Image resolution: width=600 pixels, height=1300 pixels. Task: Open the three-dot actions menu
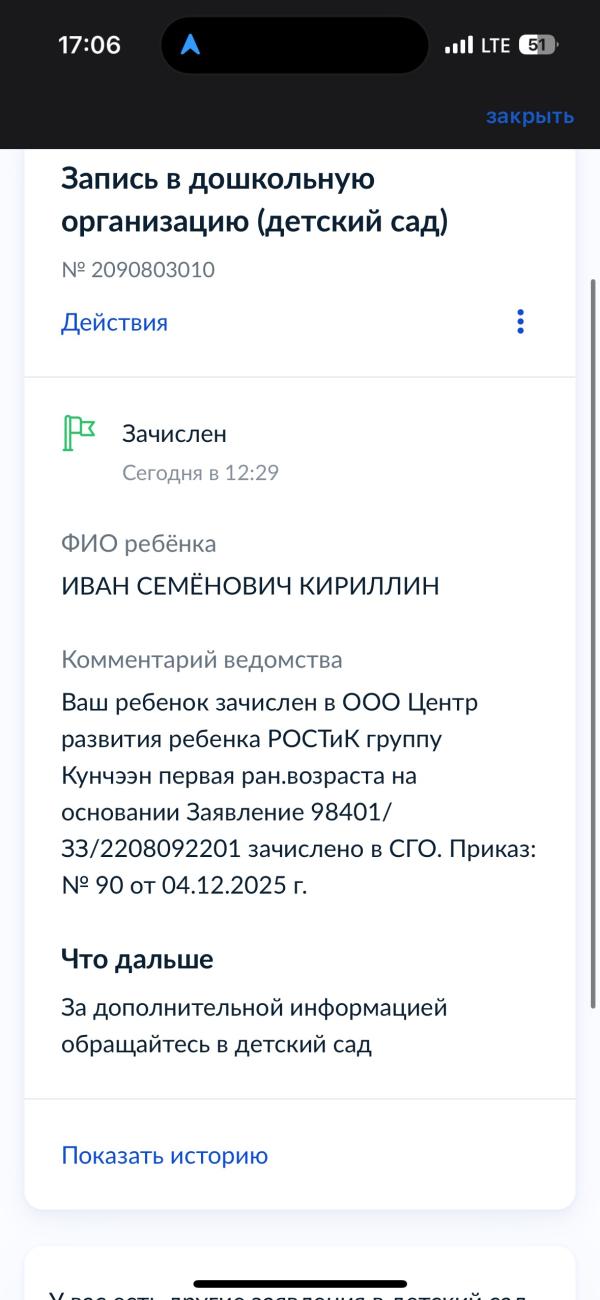[520, 322]
